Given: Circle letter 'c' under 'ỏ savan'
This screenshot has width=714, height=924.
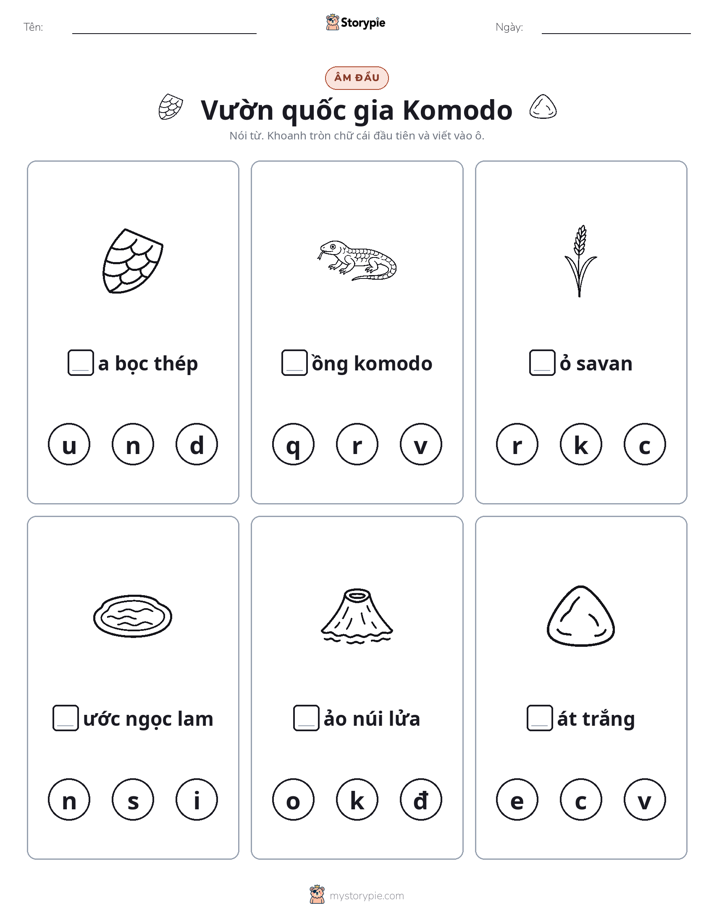Looking at the screenshot, I should 644,444.
